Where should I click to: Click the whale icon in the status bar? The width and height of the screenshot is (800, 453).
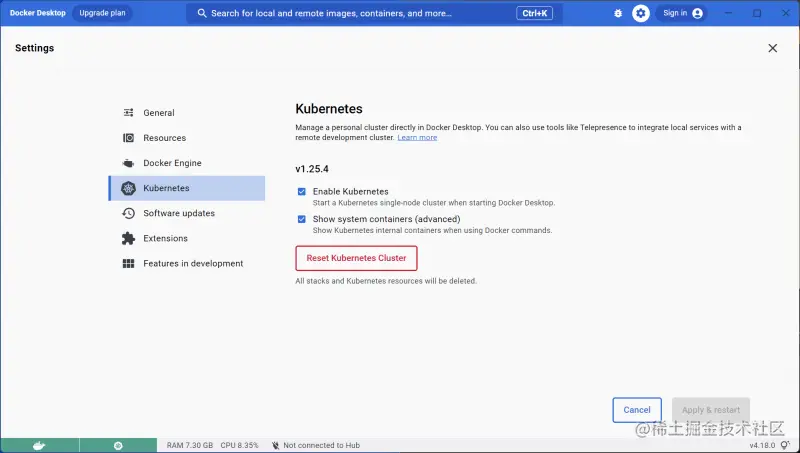pyautogui.click(x=39, y=445)
